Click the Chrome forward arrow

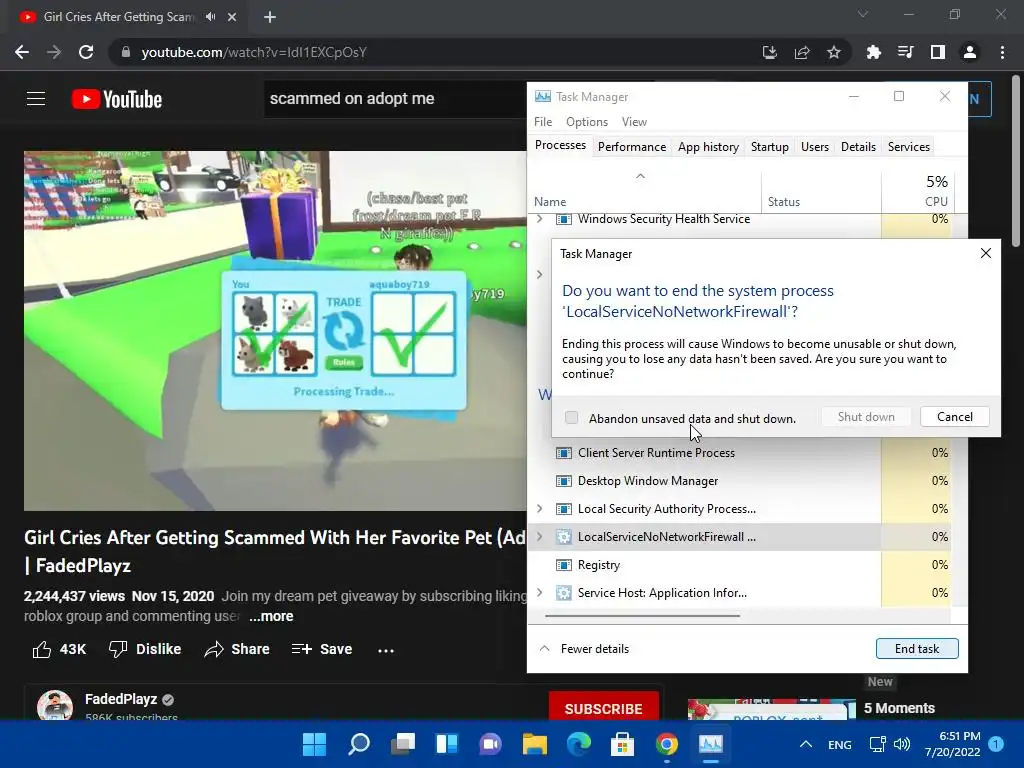[54, 52]
